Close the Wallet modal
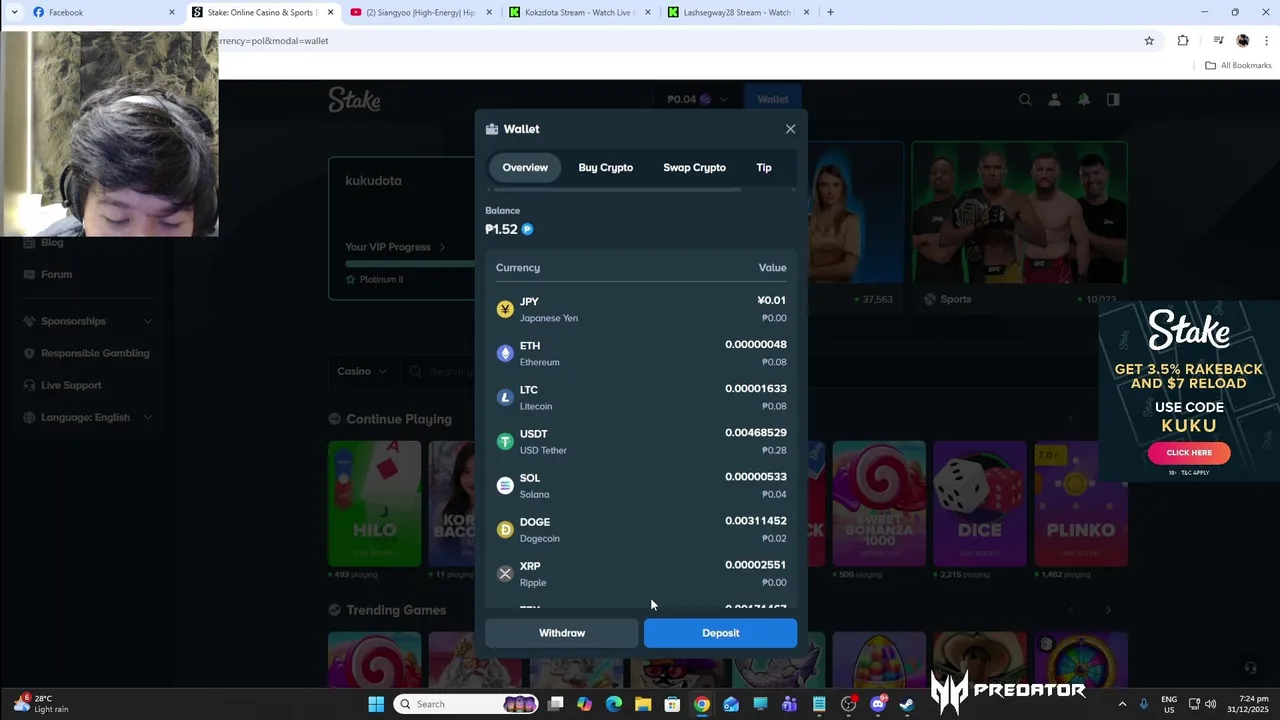1280x720 pixels. [790, 129]
